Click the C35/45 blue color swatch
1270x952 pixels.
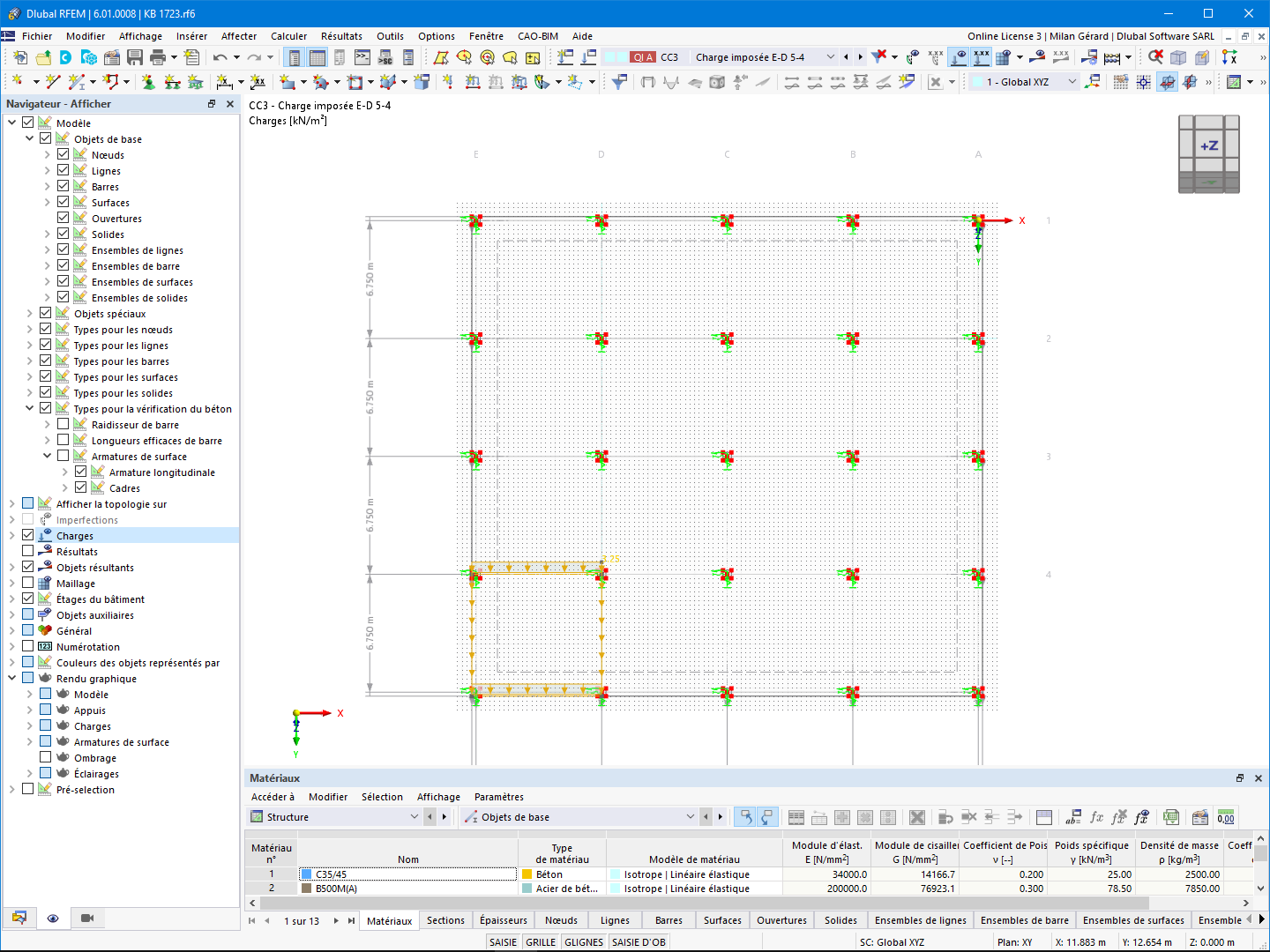pyautogui.click(x=307, y=874)
